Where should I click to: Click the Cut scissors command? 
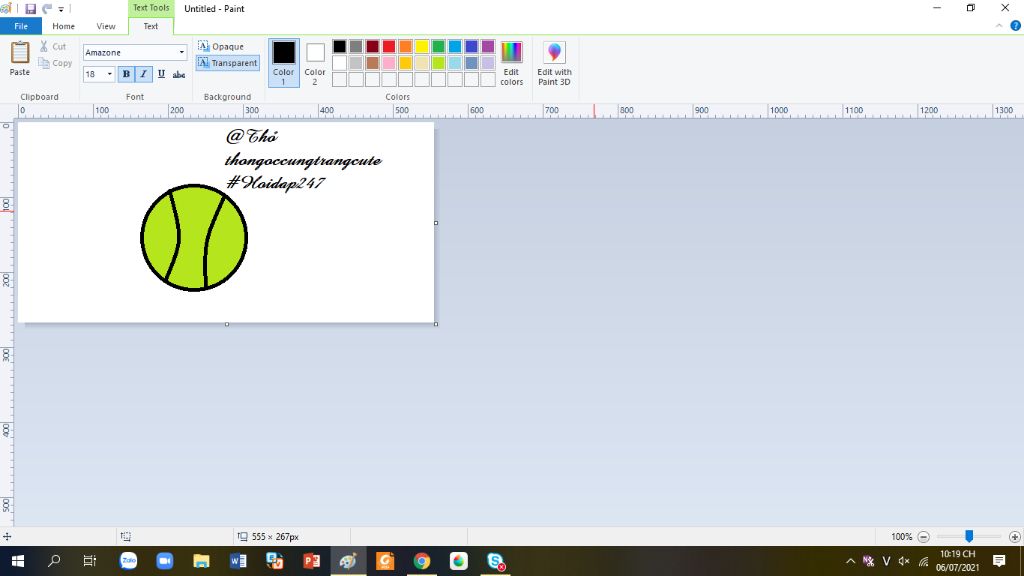(x=52, y=46)
